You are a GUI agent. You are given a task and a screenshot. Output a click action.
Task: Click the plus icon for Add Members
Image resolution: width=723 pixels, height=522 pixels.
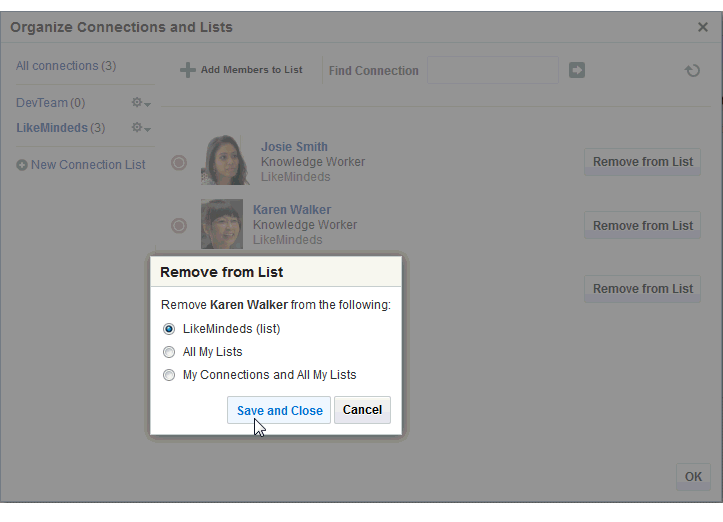[x=187, y=70]
